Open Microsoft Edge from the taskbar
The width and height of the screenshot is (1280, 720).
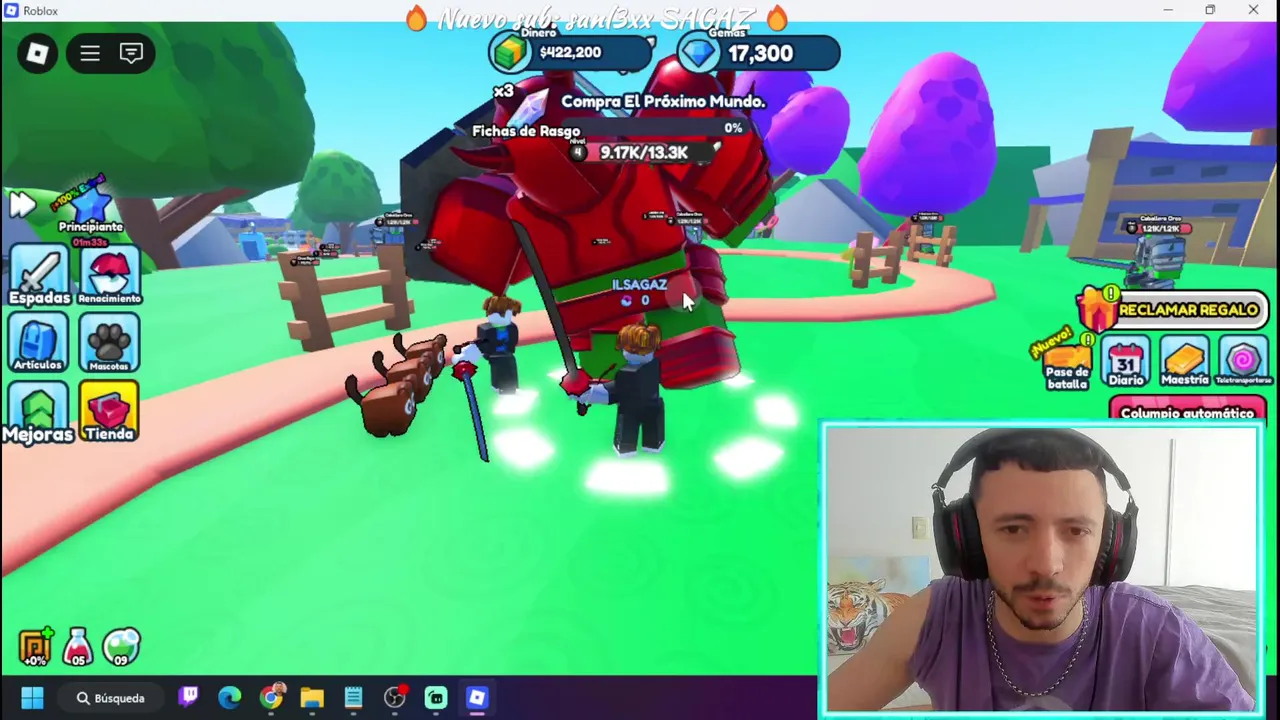click(x=230, y=698)
